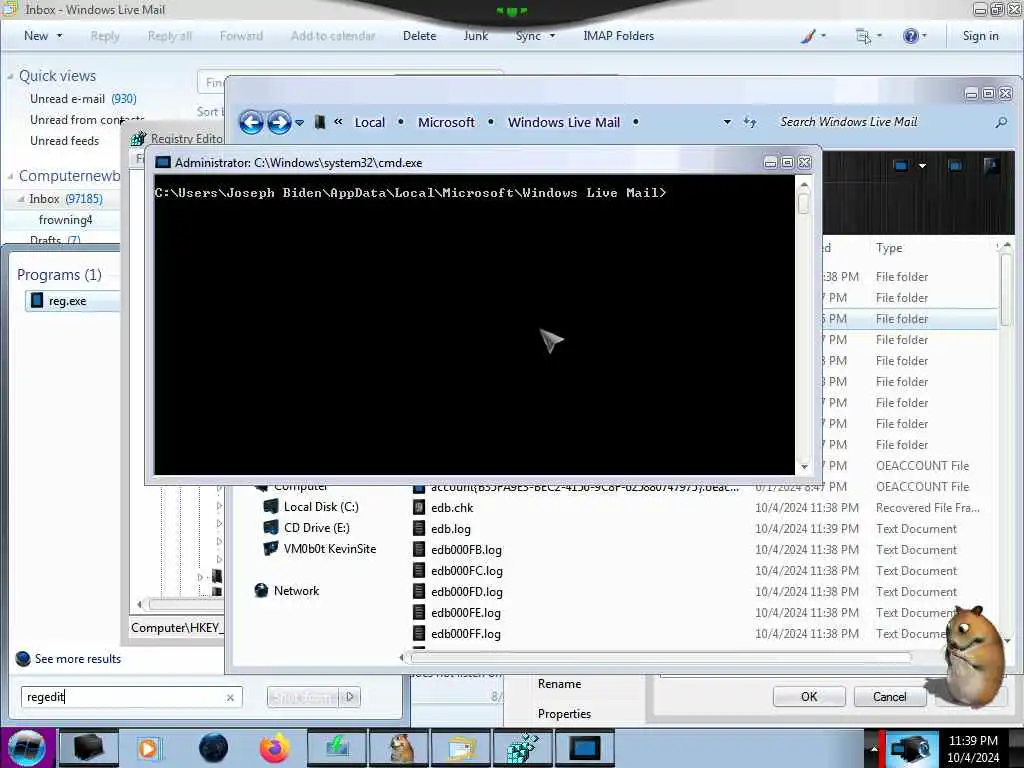Open IMAP Folders in Live Mail

coord(618,36)
